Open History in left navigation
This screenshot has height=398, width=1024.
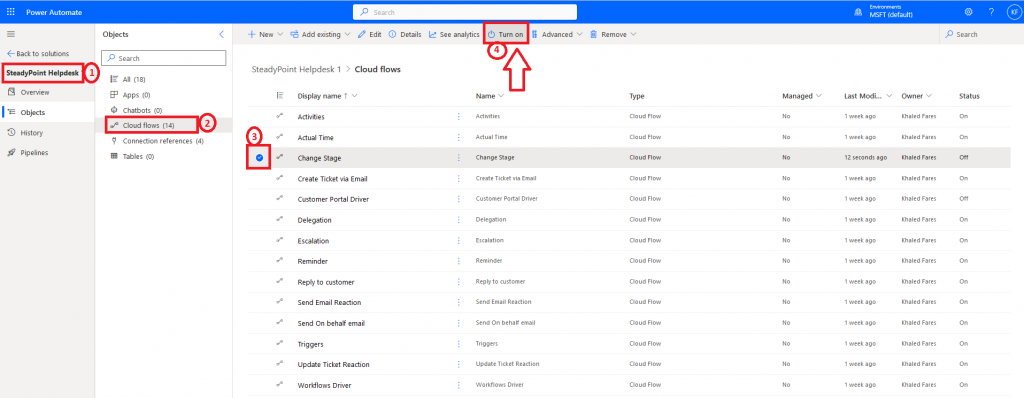[x=31, y=133]
